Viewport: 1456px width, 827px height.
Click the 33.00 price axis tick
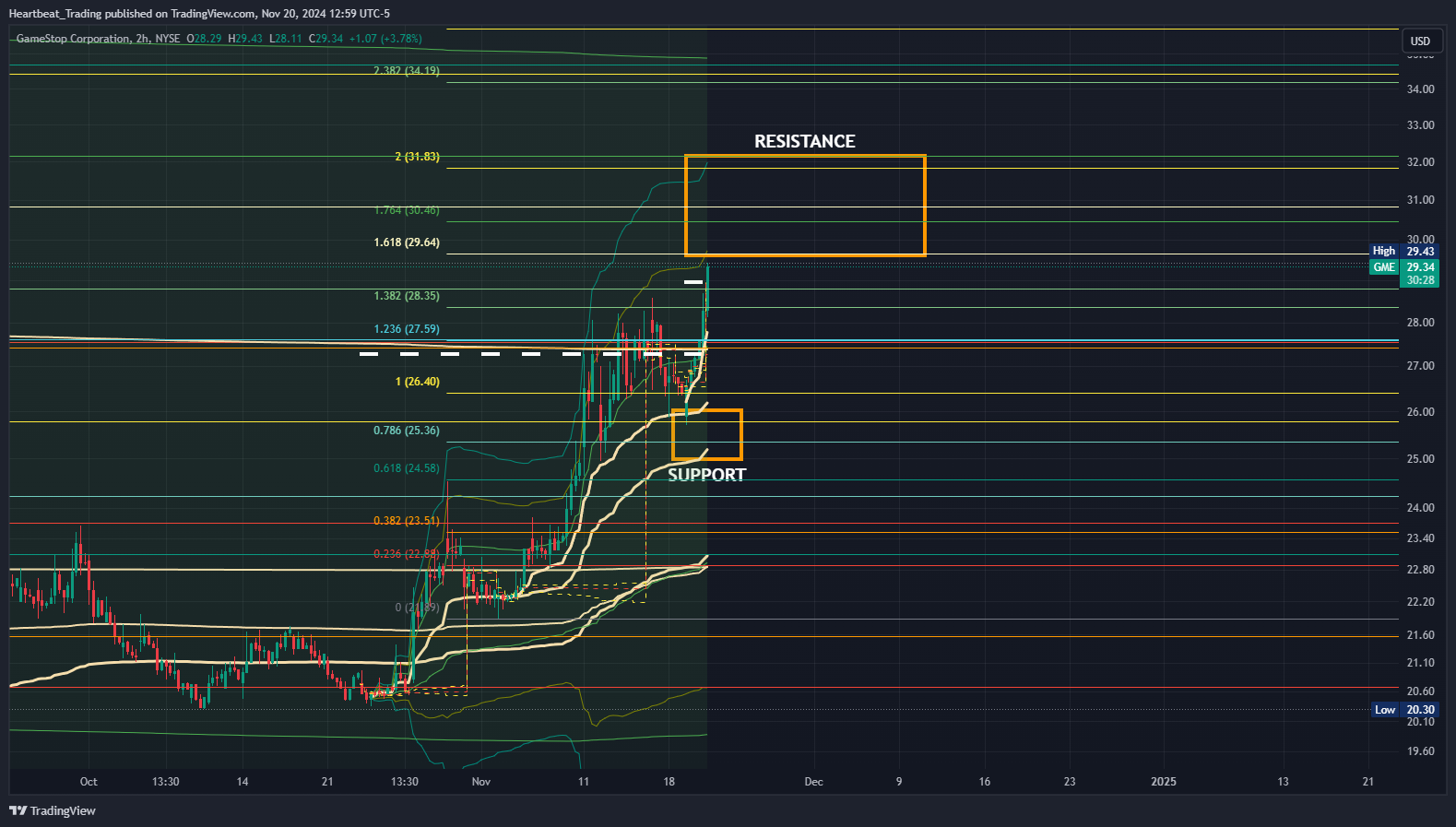(x=1420, y=125)
